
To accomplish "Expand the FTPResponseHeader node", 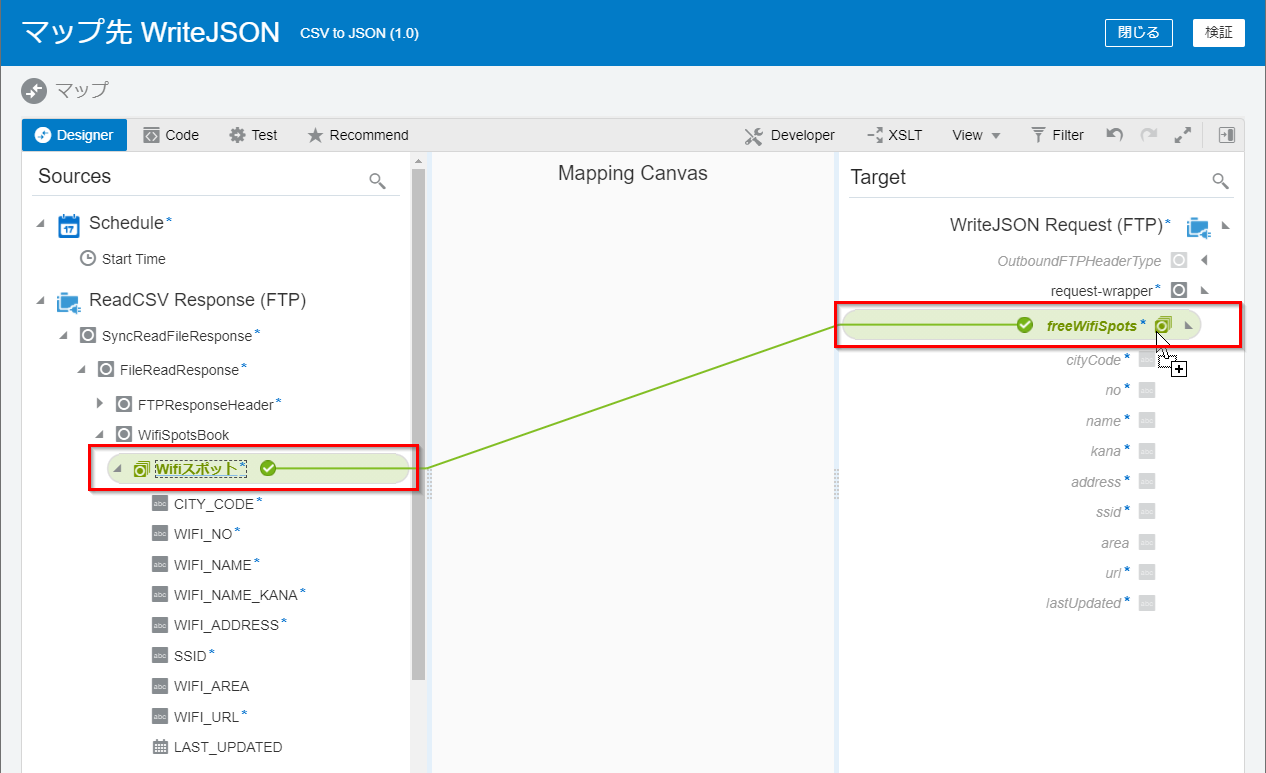I will [100, 404].
